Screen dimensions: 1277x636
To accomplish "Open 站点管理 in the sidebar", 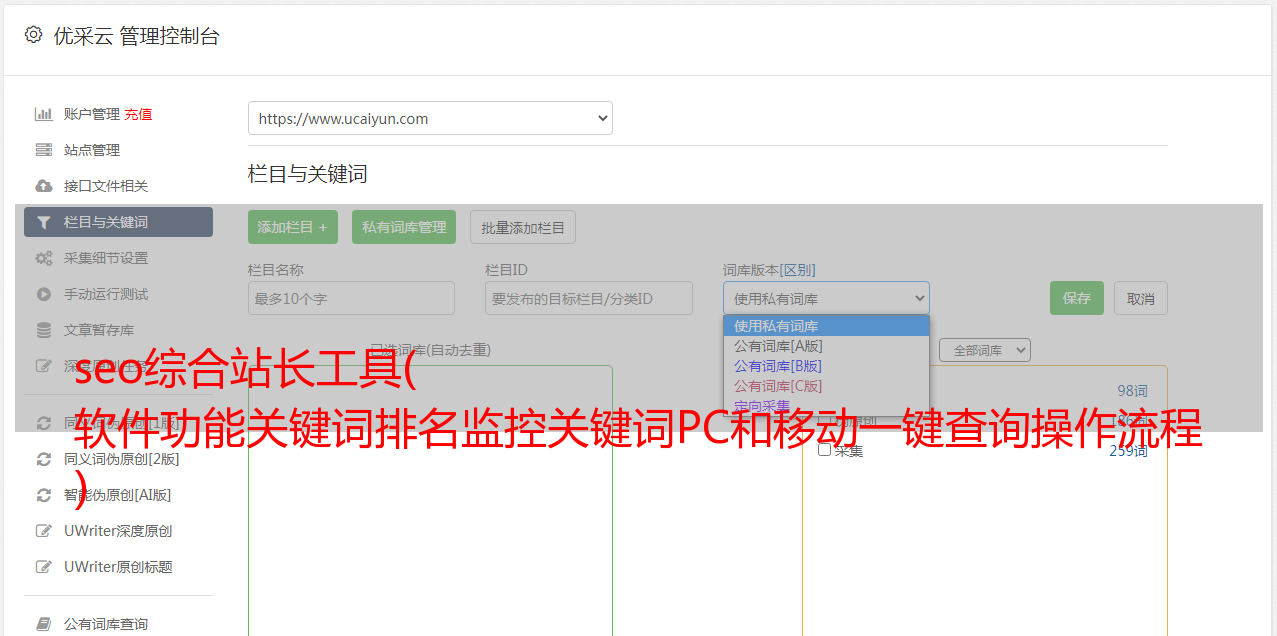I will pos(92,150).
